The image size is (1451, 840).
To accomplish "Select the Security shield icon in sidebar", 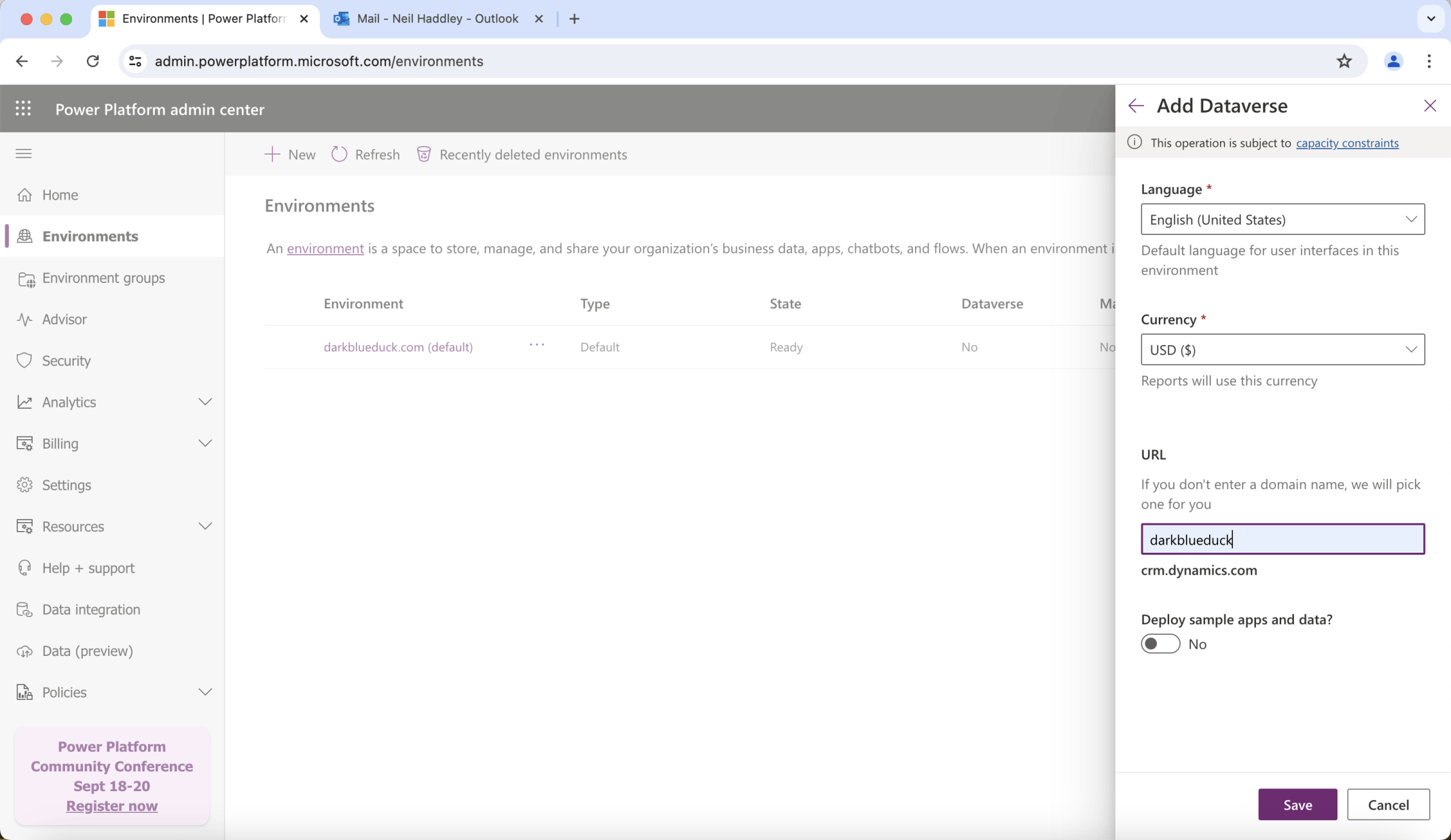I will (24, 360).
